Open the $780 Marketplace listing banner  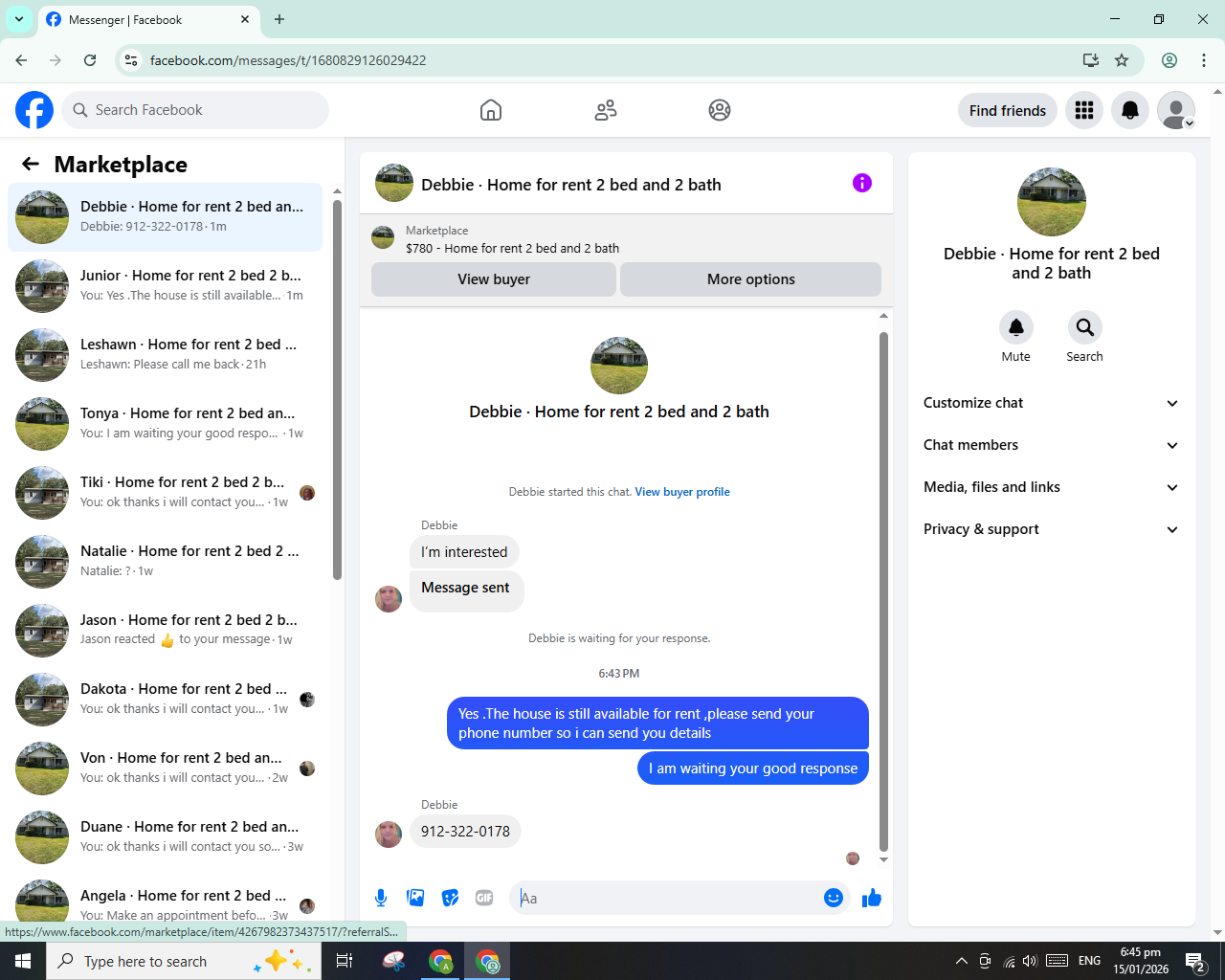point(626,238)
